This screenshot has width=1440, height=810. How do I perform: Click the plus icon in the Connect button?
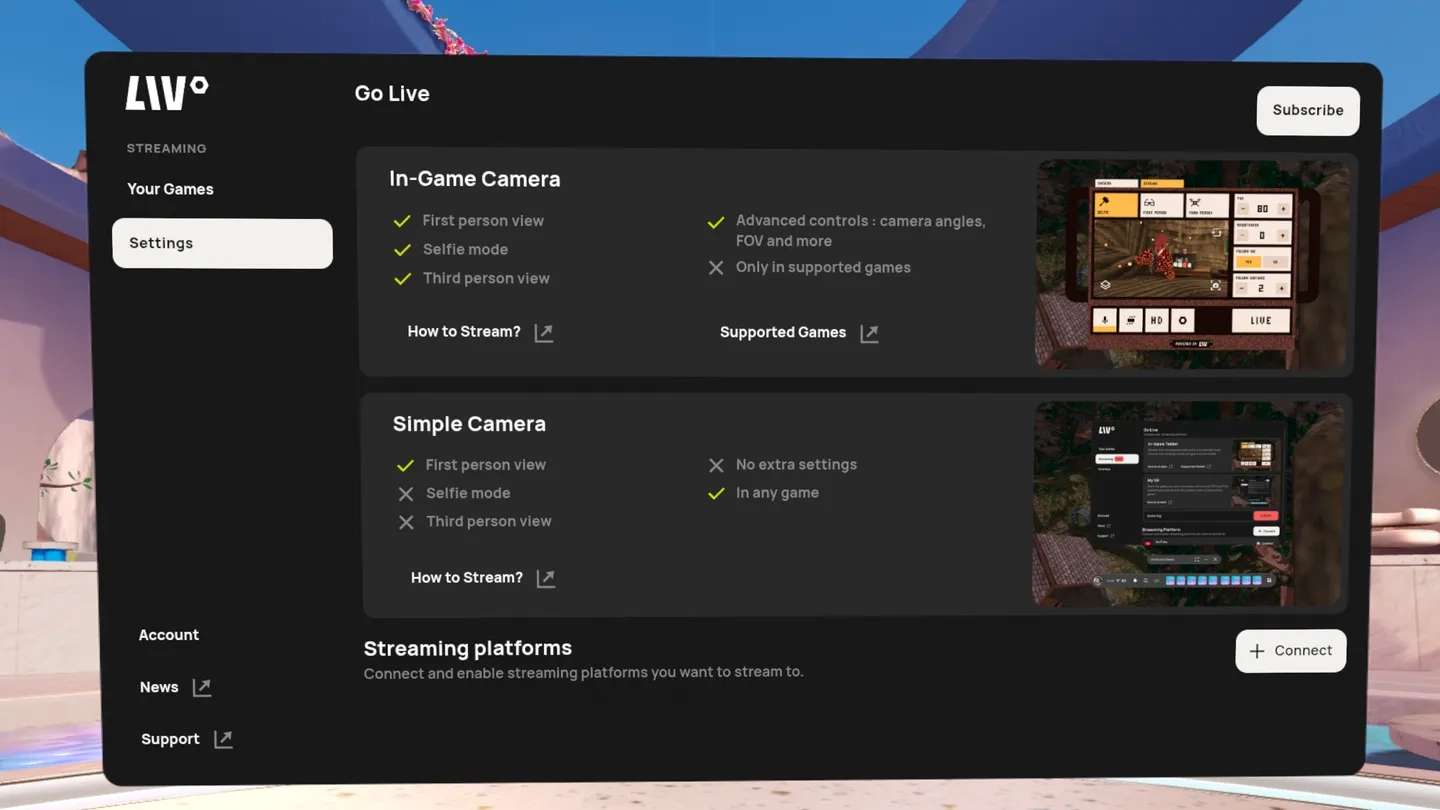click(1257, 651)
